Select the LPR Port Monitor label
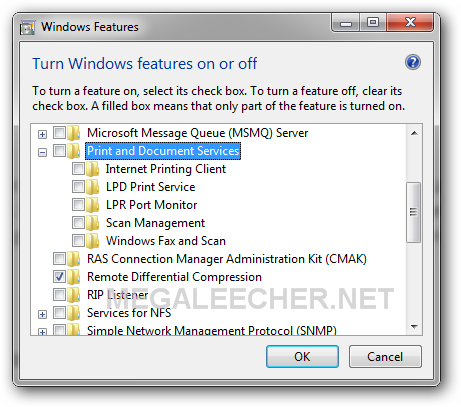 (x=151, y=205)
